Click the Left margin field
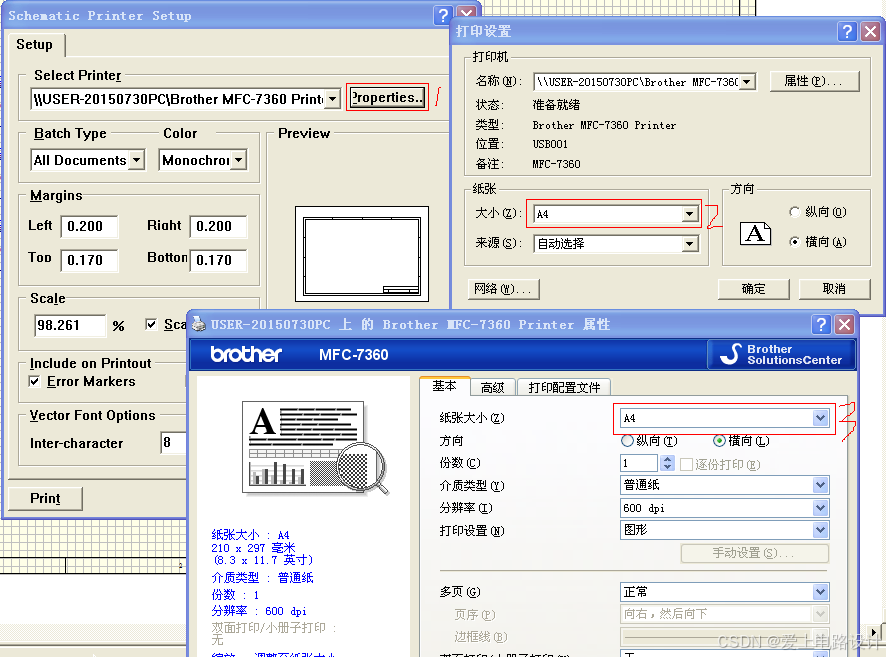Screen dimensions: 886x657 tap(89, 227)
